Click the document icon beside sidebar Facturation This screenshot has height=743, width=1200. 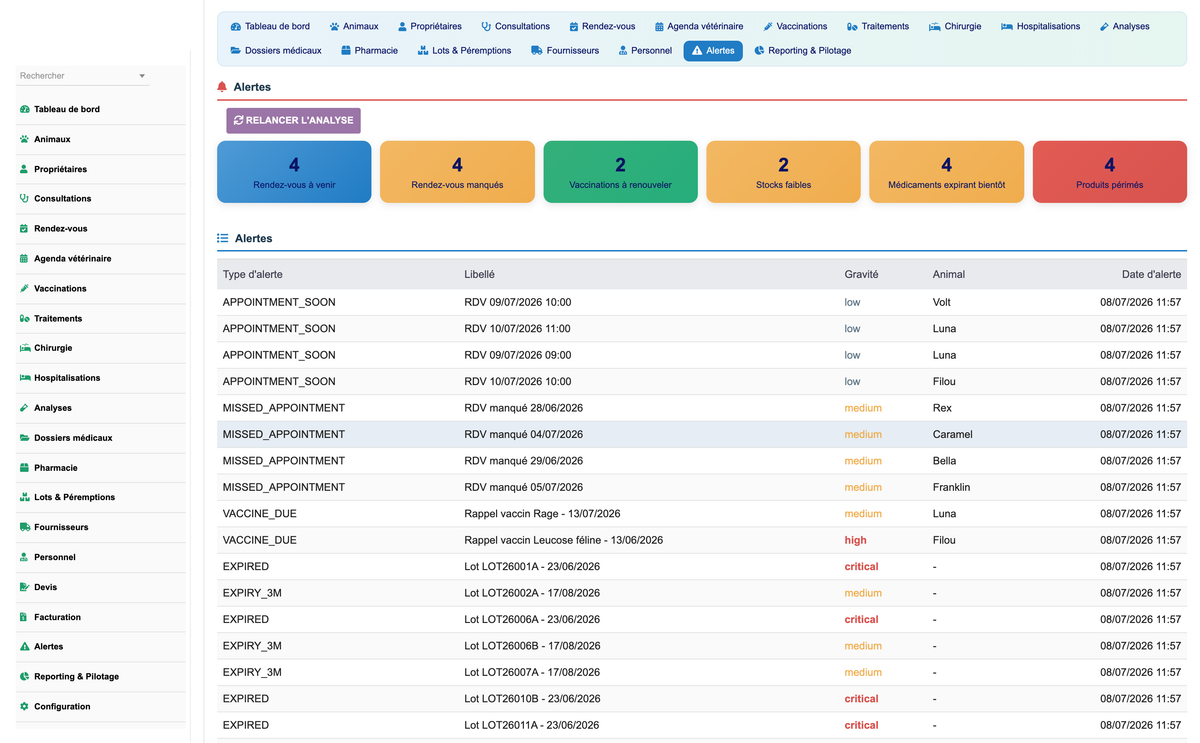24,617
